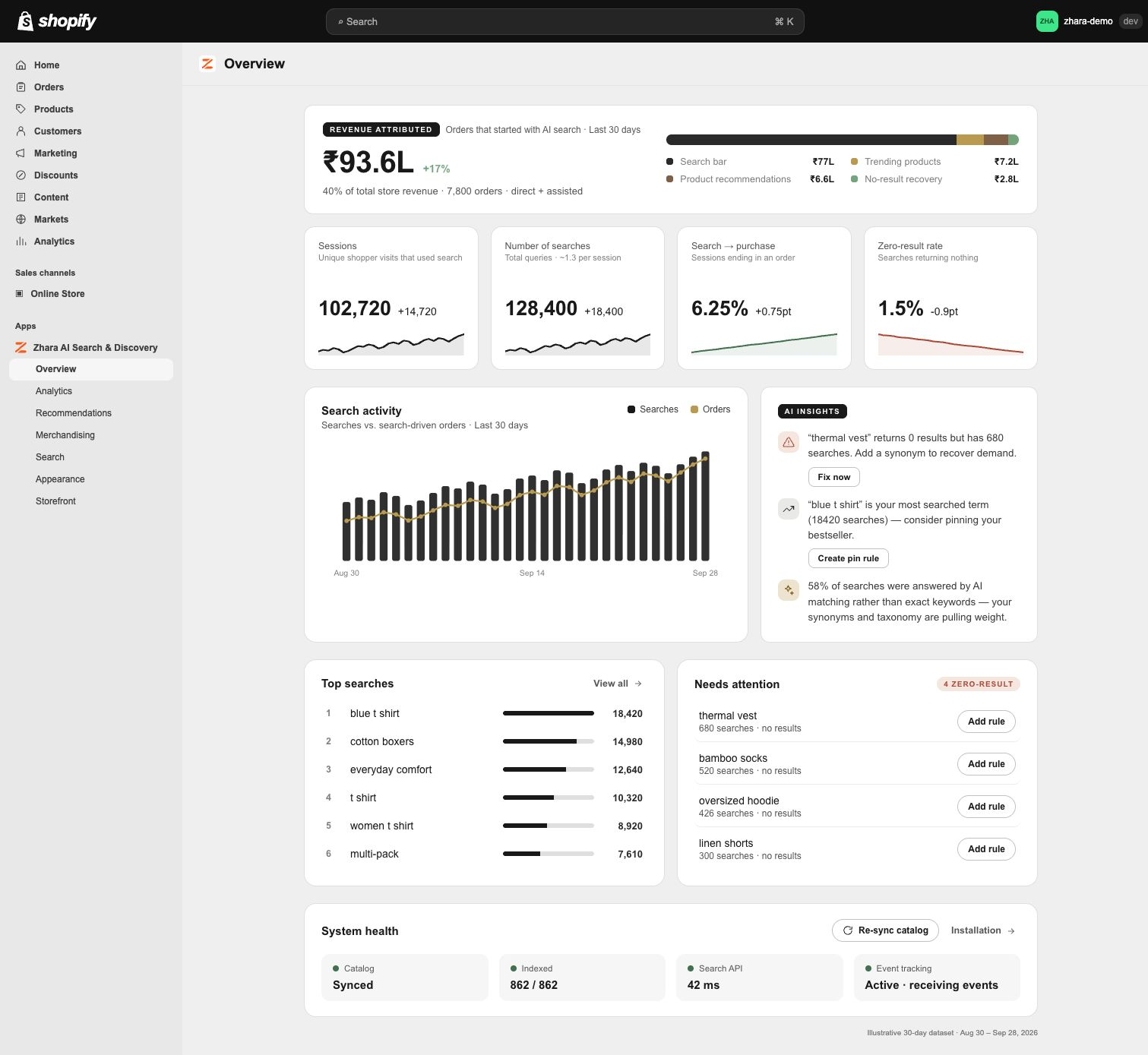Click the Content icon in the sidebar

(21, 197)
